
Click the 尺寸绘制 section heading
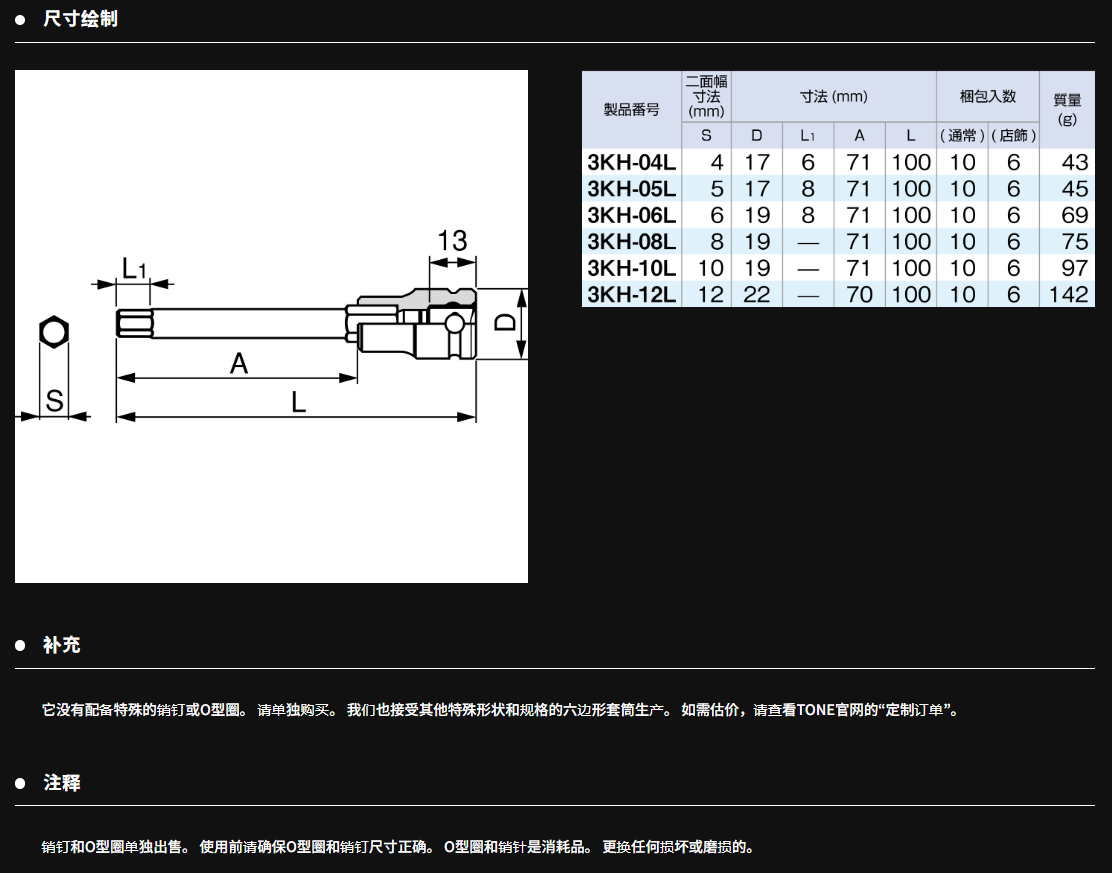click(x=80, y=18)
